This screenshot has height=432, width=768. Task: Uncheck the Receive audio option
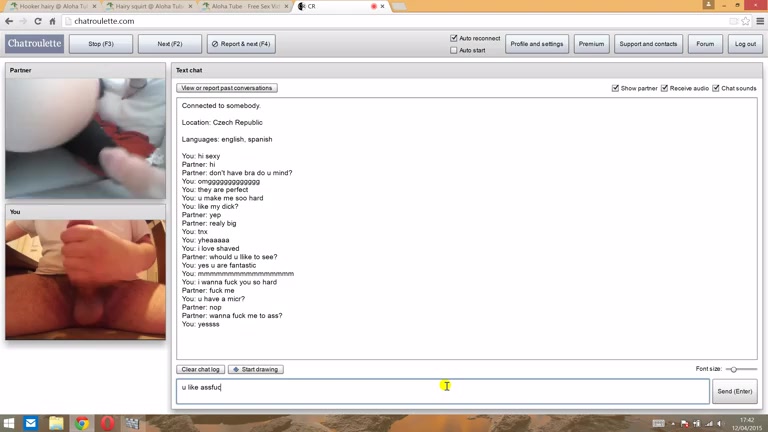pyautogui.click(x=664, y=88)
